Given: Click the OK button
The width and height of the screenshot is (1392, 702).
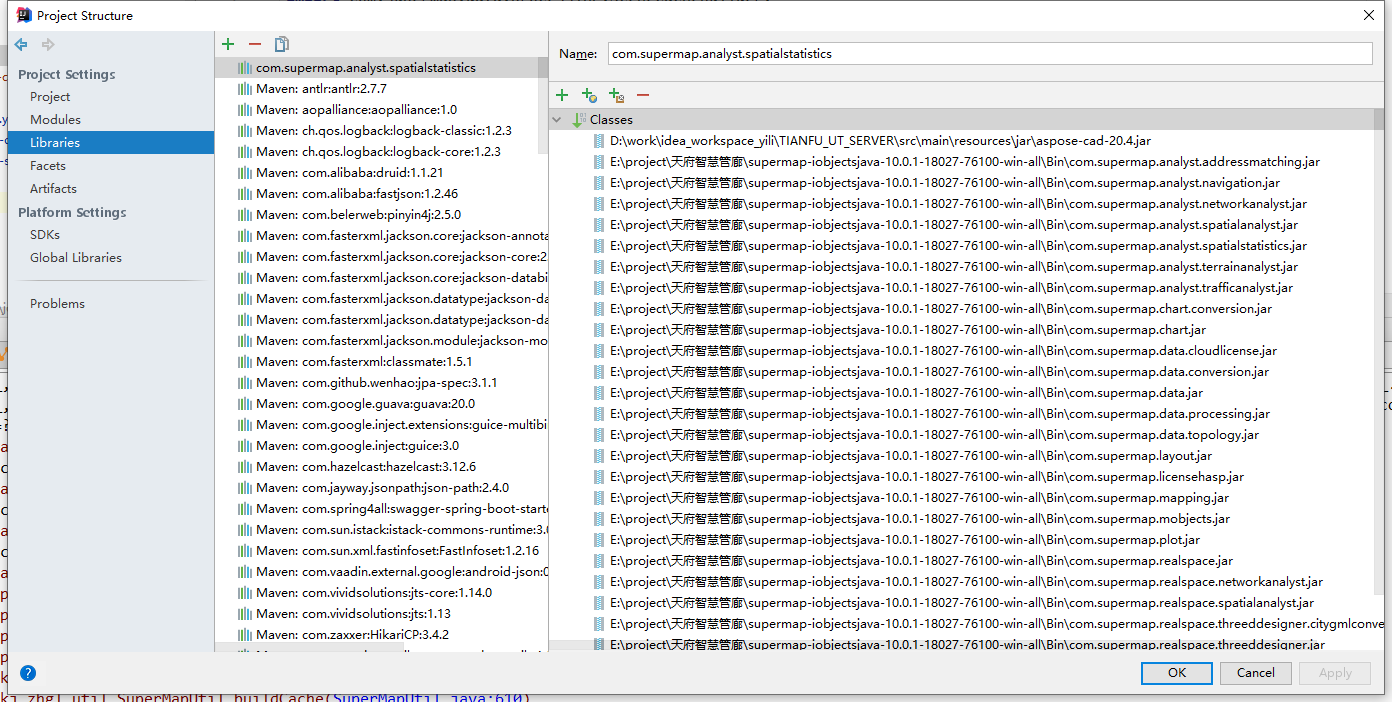Looking at the screenshot, I should [1177, 673].
